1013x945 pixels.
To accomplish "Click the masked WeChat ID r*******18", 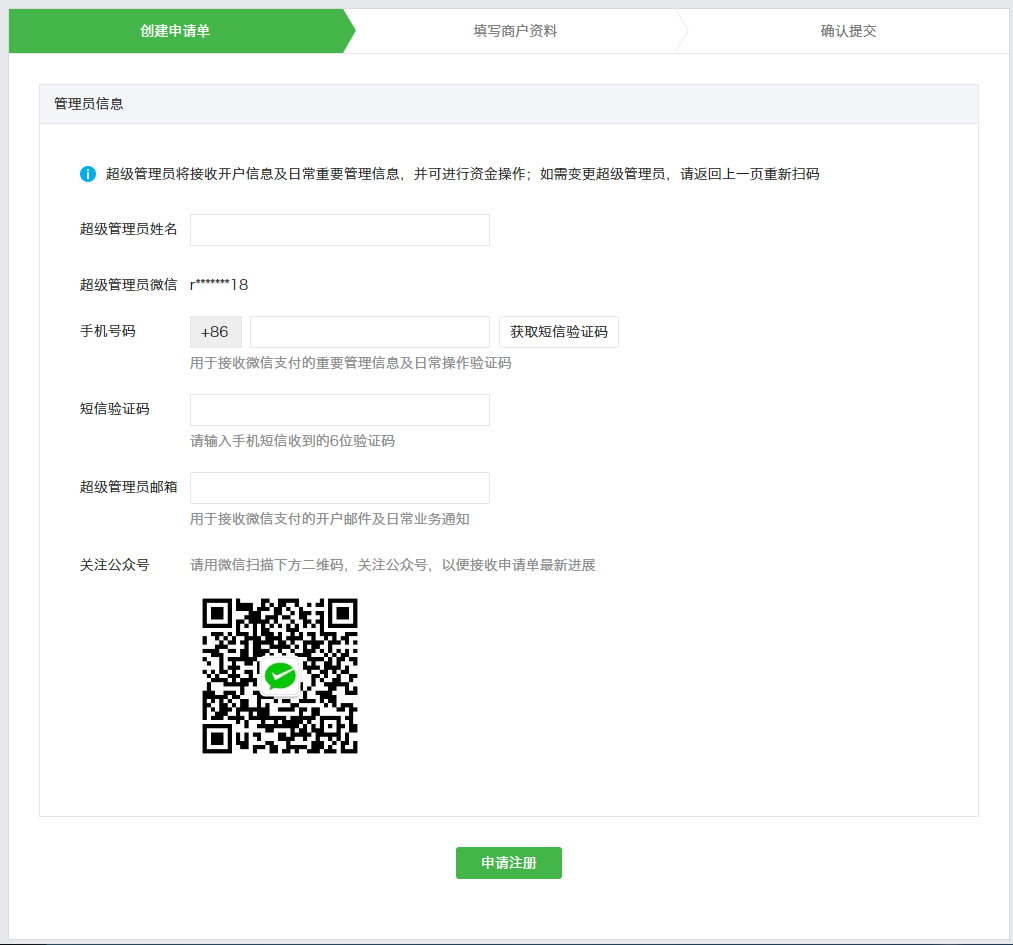I will pyautogui.click(x=219, y=285).
